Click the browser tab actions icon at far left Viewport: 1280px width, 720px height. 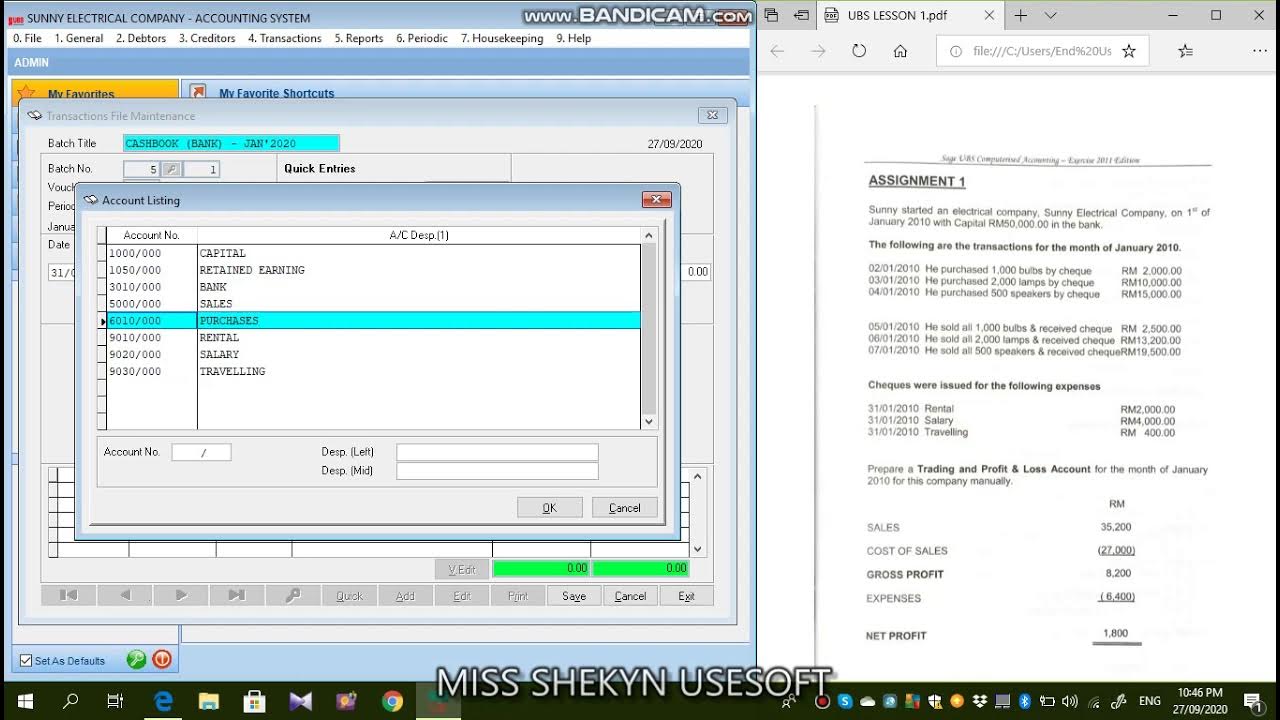click(x=771, y=15)
